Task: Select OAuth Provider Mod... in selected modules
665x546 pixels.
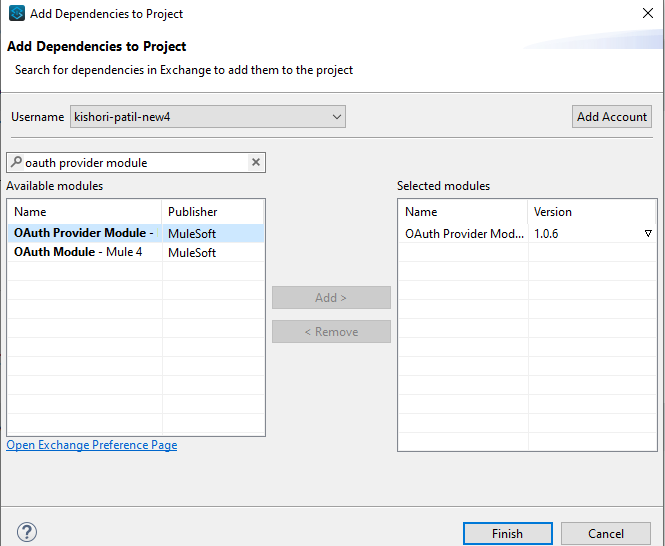Action: [464, 233]
